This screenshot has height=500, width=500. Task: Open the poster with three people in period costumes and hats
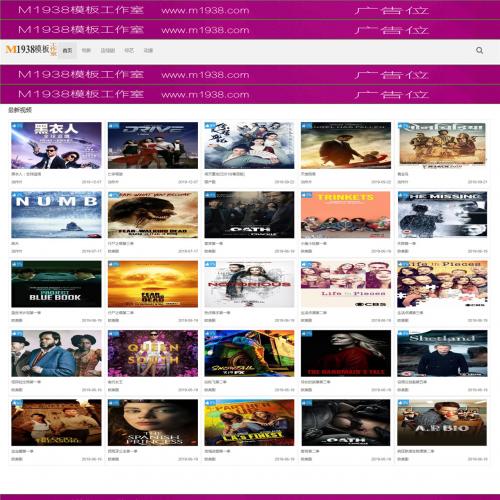point(56,353)
